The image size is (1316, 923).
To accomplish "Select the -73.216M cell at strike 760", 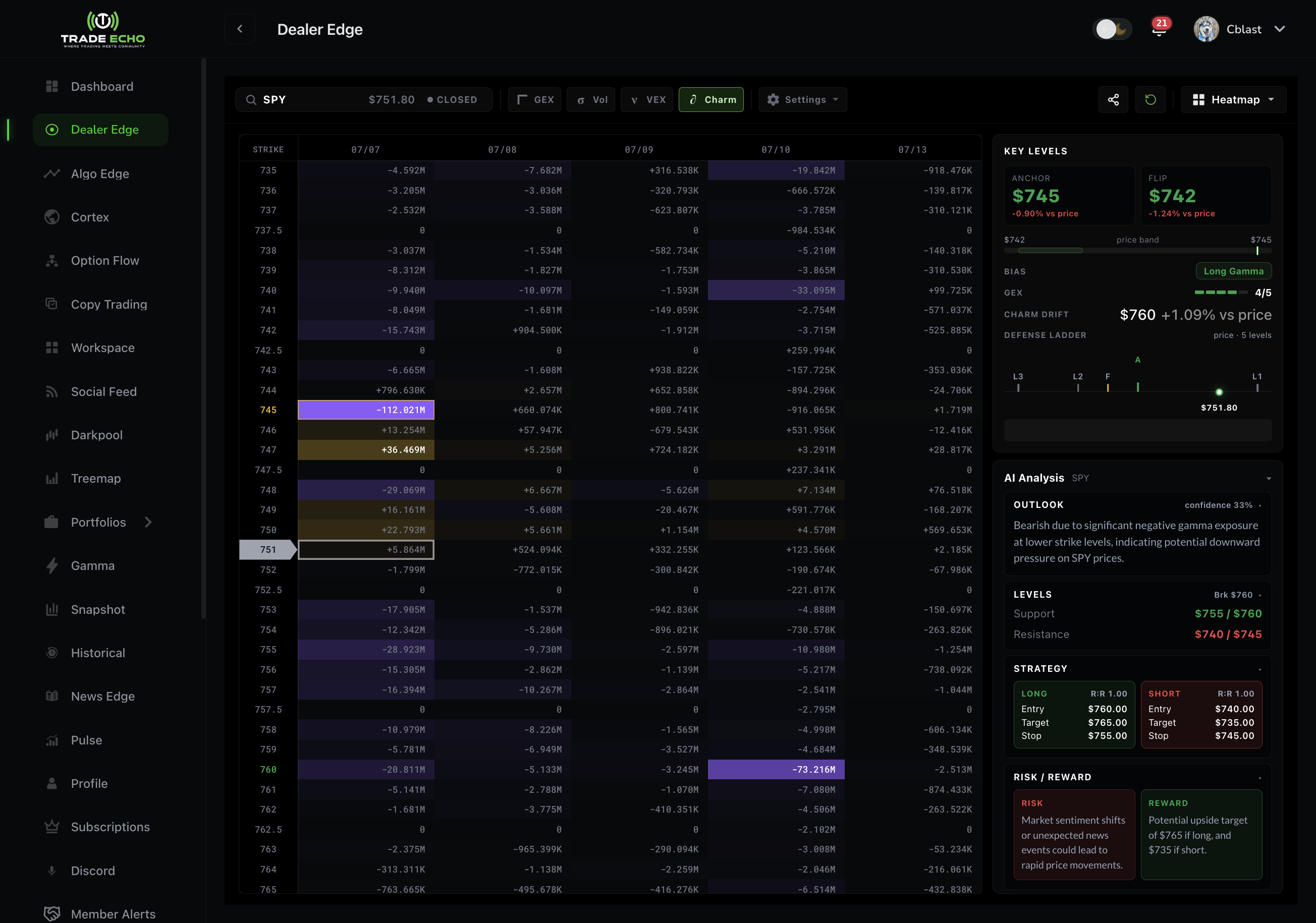I will coord(776,770).
